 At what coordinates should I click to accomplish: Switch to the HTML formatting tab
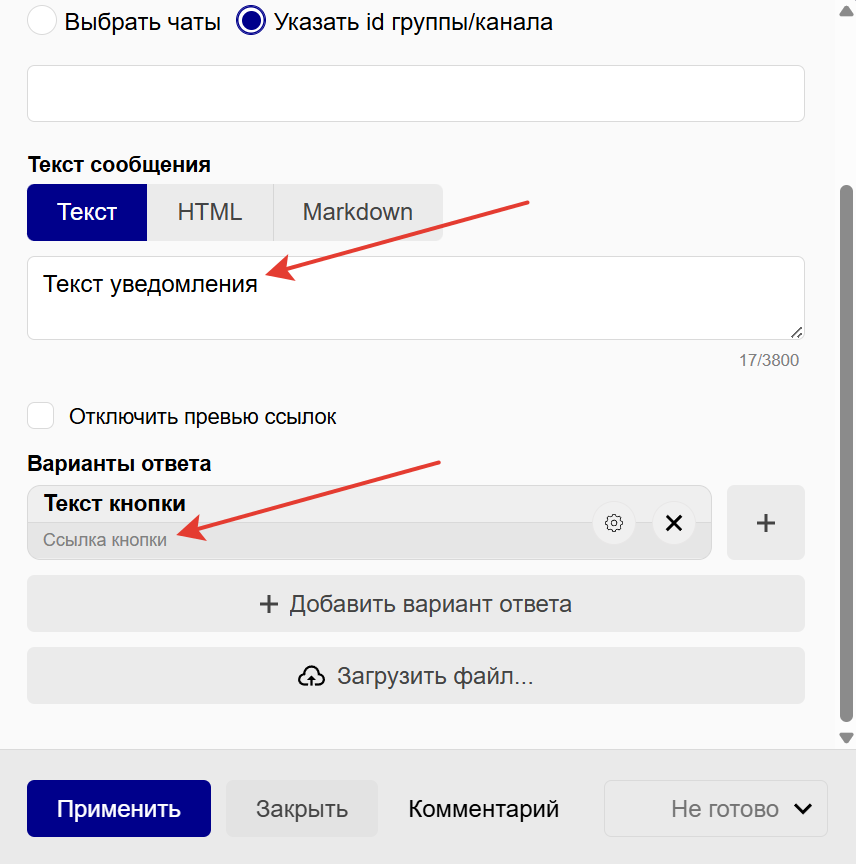tap(210, 212)
